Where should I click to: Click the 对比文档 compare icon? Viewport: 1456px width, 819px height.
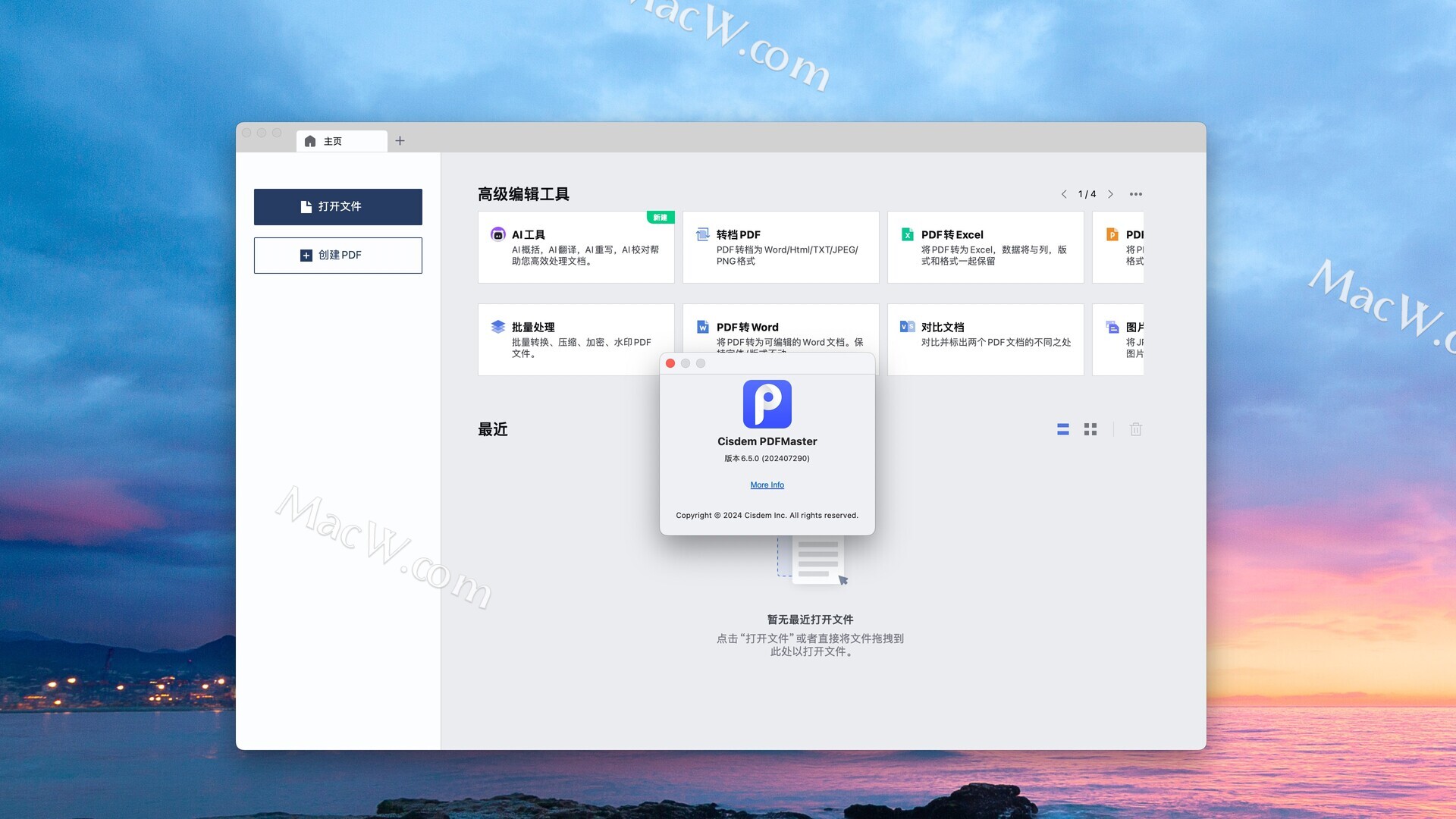(907, 327)
